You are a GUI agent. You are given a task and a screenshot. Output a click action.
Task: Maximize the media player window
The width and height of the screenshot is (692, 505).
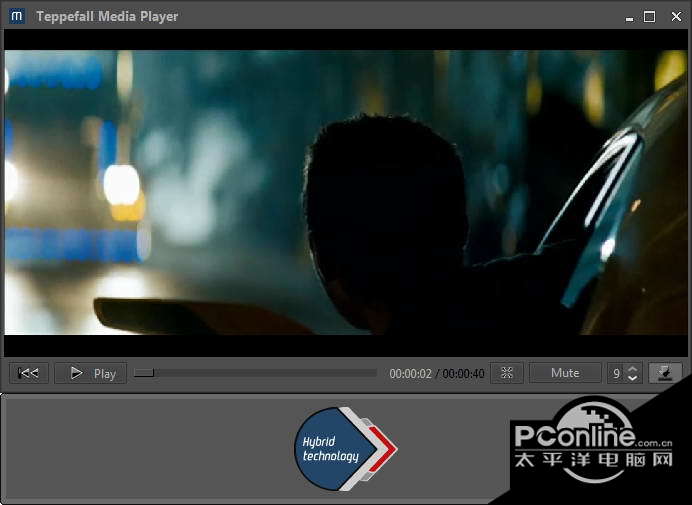click(x=649, y=17)
